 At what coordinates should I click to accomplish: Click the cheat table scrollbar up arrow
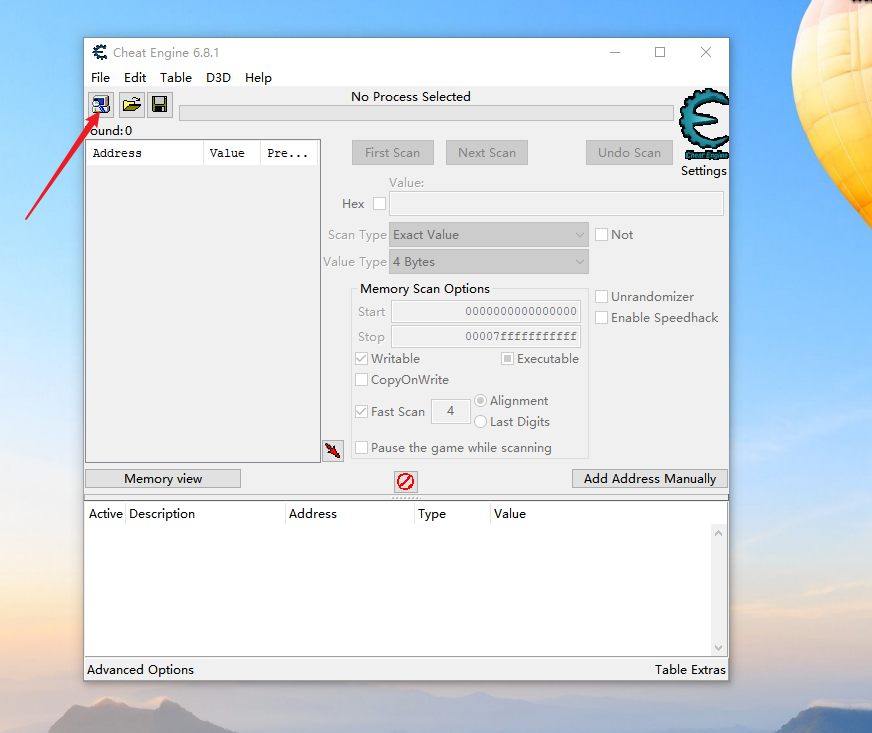pyautogui.click(x=719, y=533)
